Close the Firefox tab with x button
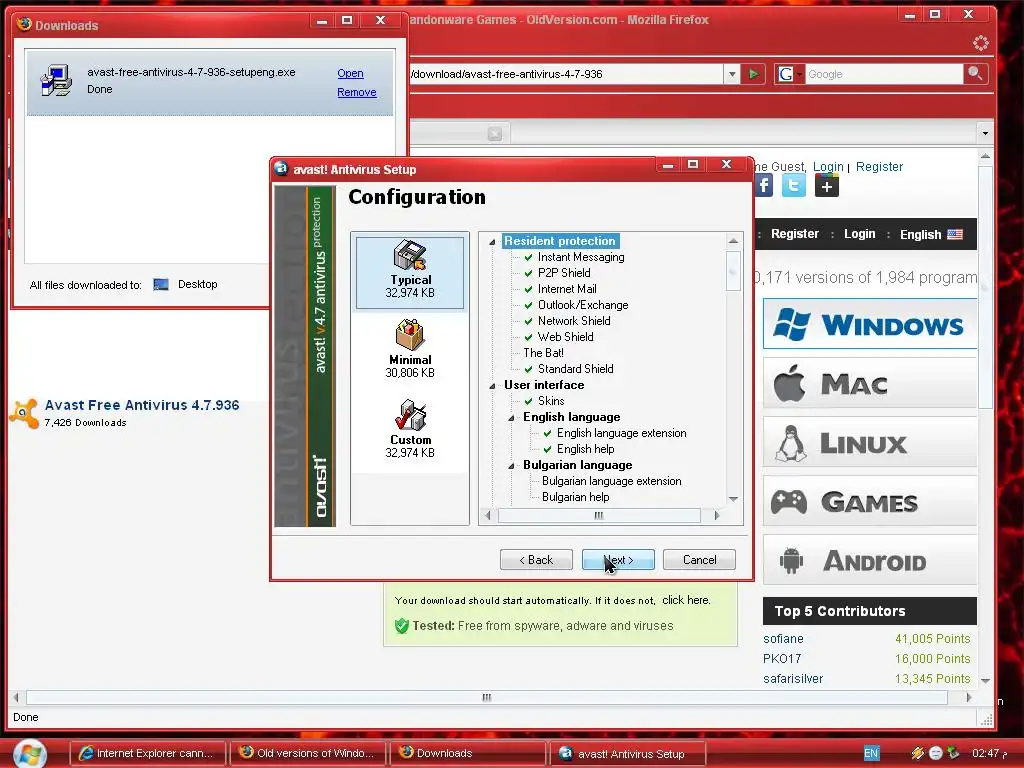Screen dimensions: 1024x768 click(495, 134)
